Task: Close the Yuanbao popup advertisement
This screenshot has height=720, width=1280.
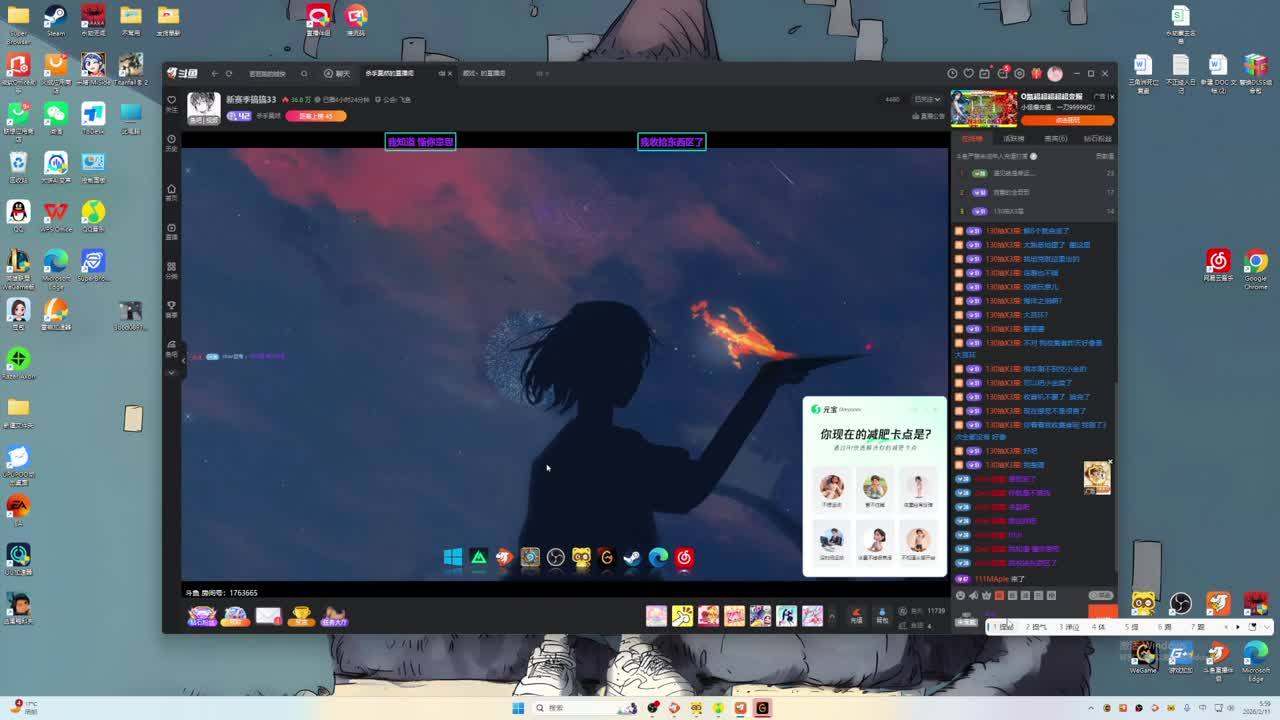Action: click(937, 408)
